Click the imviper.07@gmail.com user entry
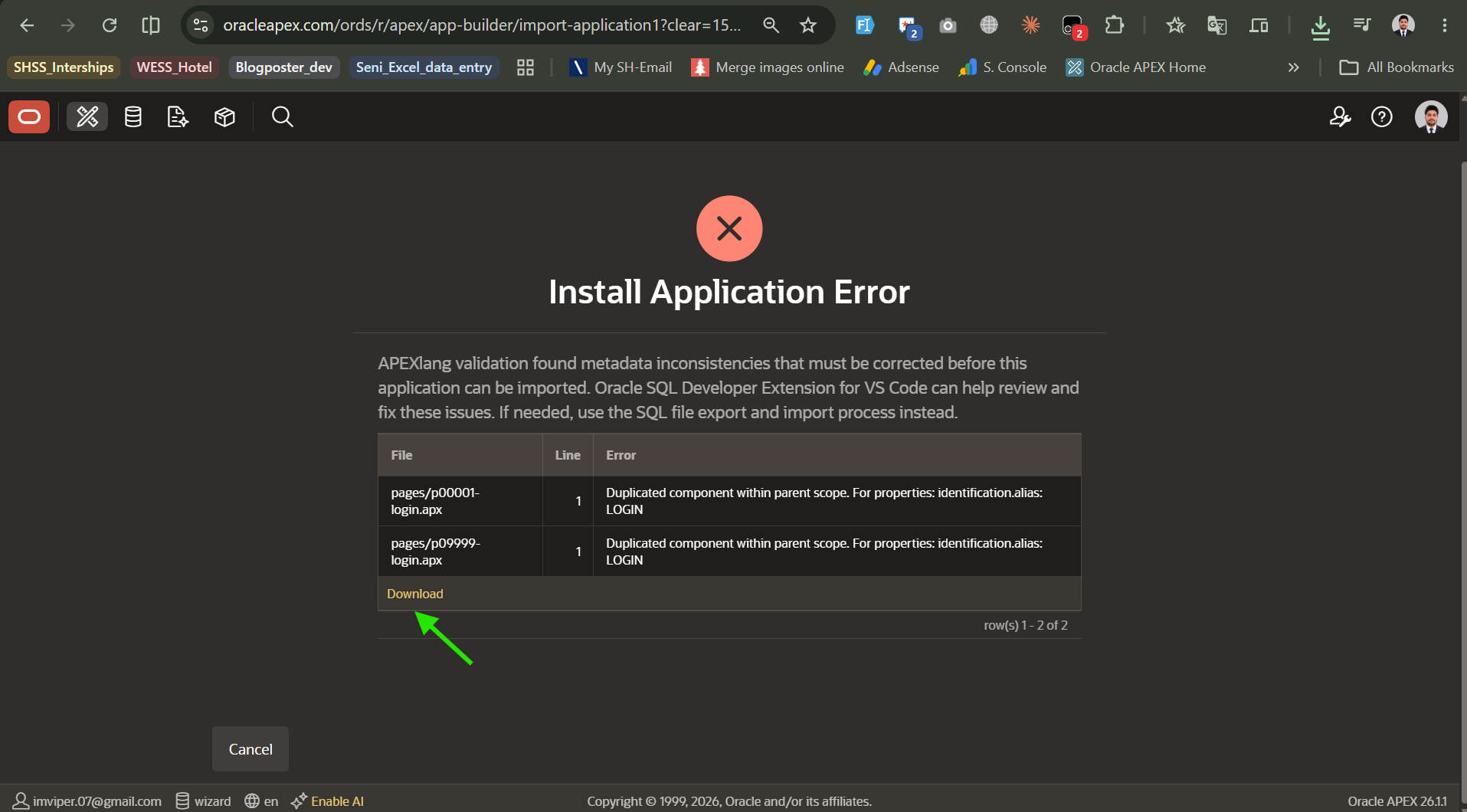The image size is (1467, 812). point(88,801)
